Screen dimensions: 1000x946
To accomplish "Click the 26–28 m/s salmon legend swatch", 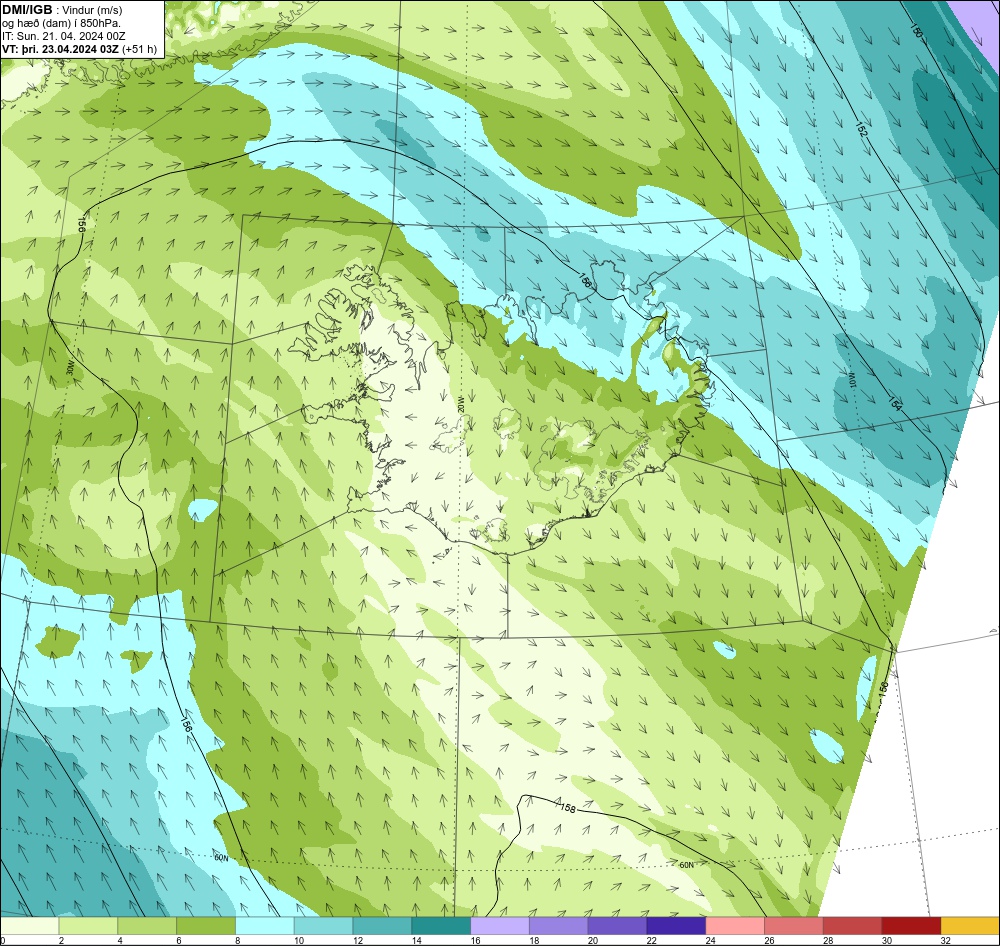I will pos(794,926).
